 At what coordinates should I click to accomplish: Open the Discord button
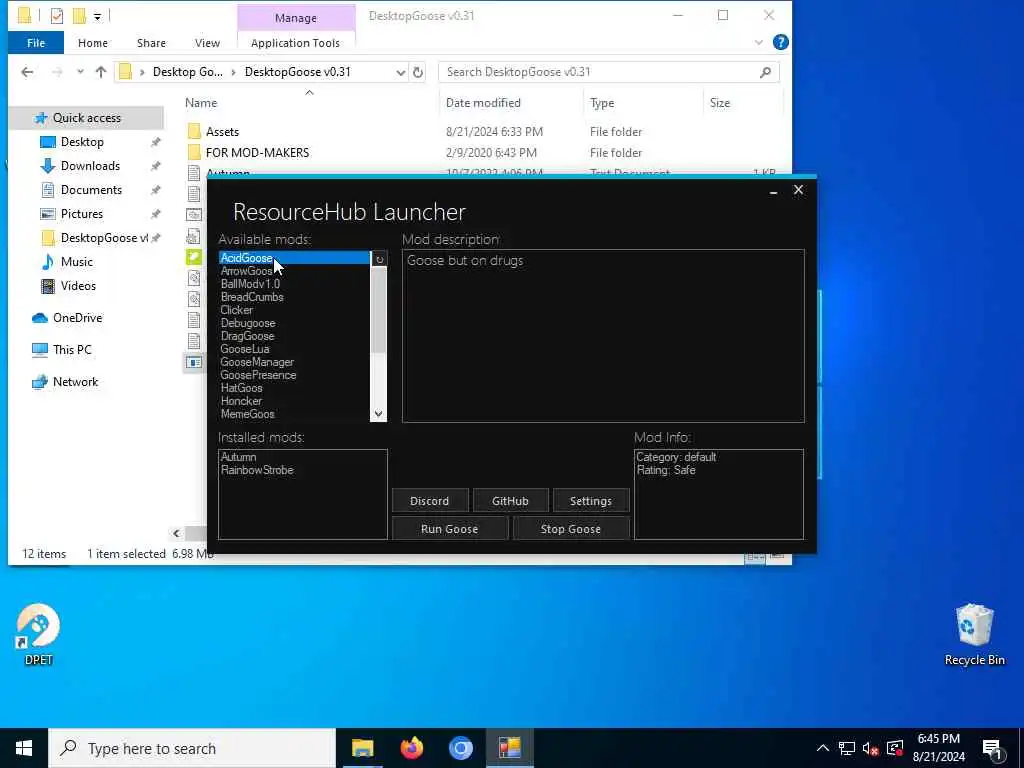[430, 501]
